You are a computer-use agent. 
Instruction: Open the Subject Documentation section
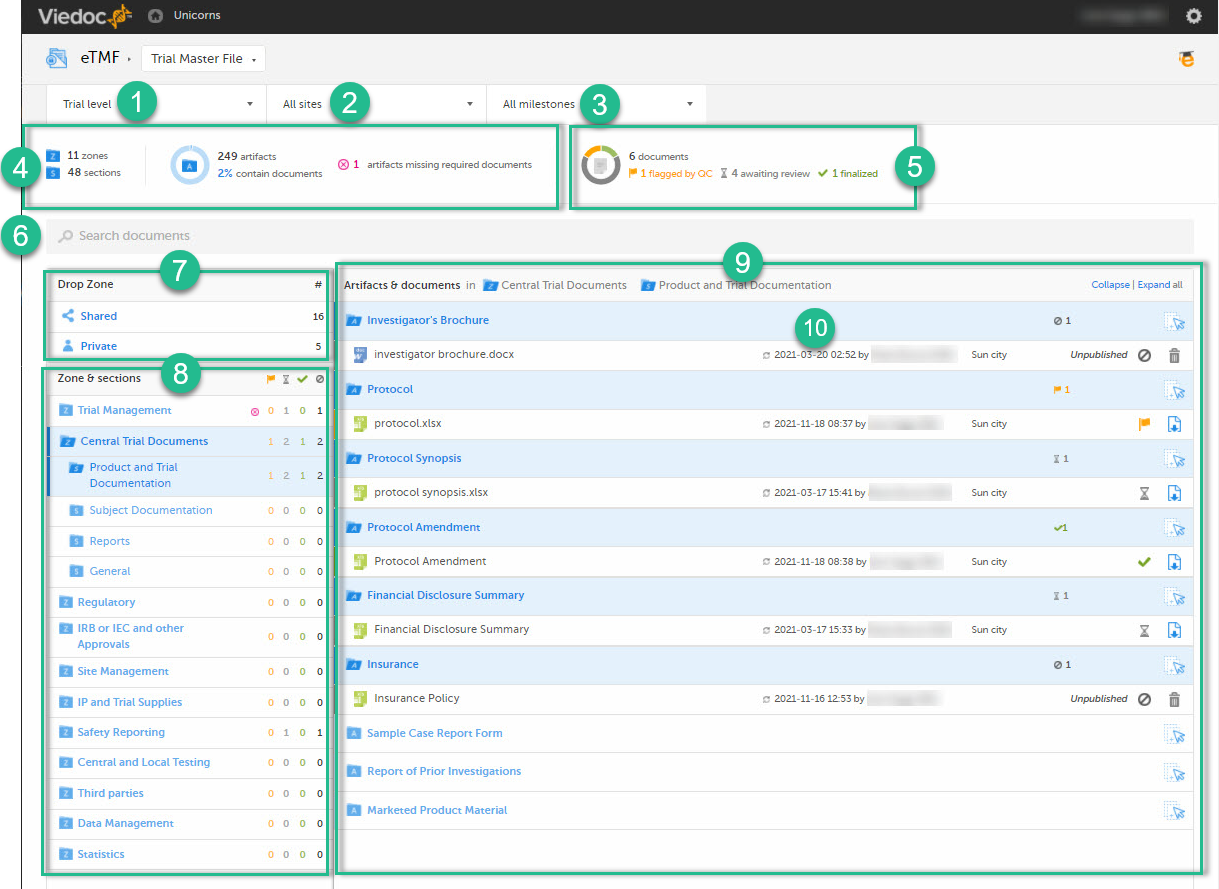pos(150,510)
